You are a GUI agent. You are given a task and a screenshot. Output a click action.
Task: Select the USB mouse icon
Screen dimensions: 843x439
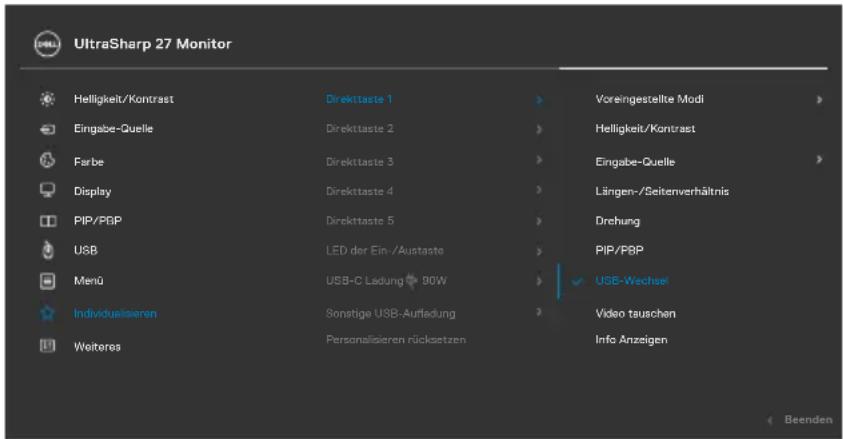47,250
